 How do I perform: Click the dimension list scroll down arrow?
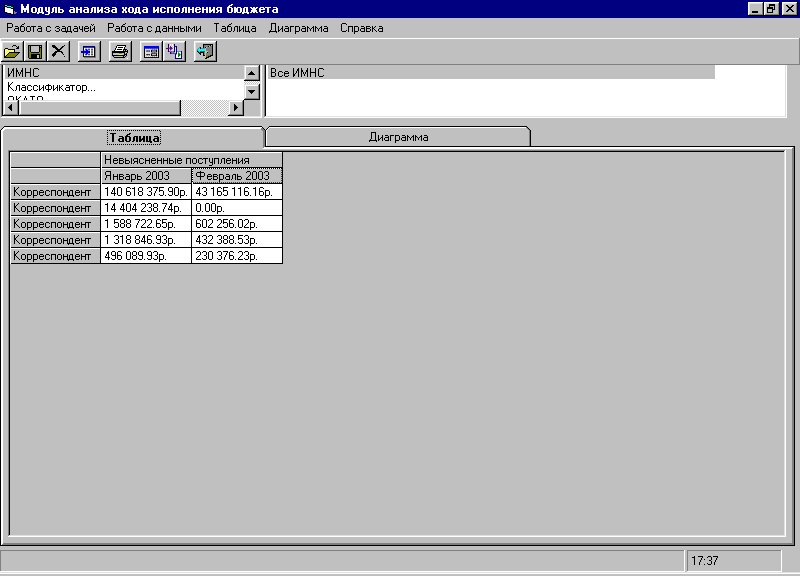pyautogui.click(x=252, y=92)
